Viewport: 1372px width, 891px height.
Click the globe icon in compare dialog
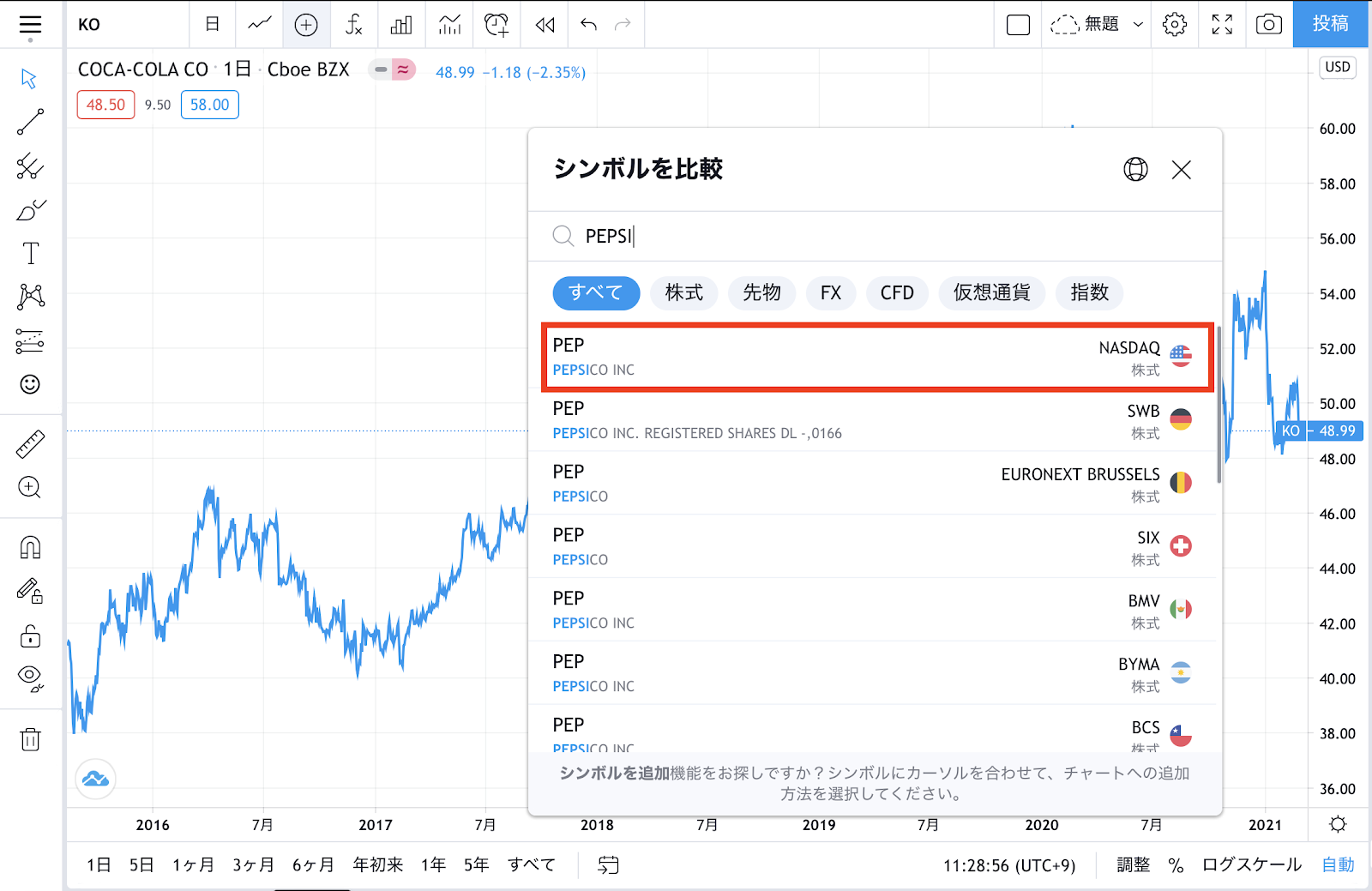[1136, 170]
